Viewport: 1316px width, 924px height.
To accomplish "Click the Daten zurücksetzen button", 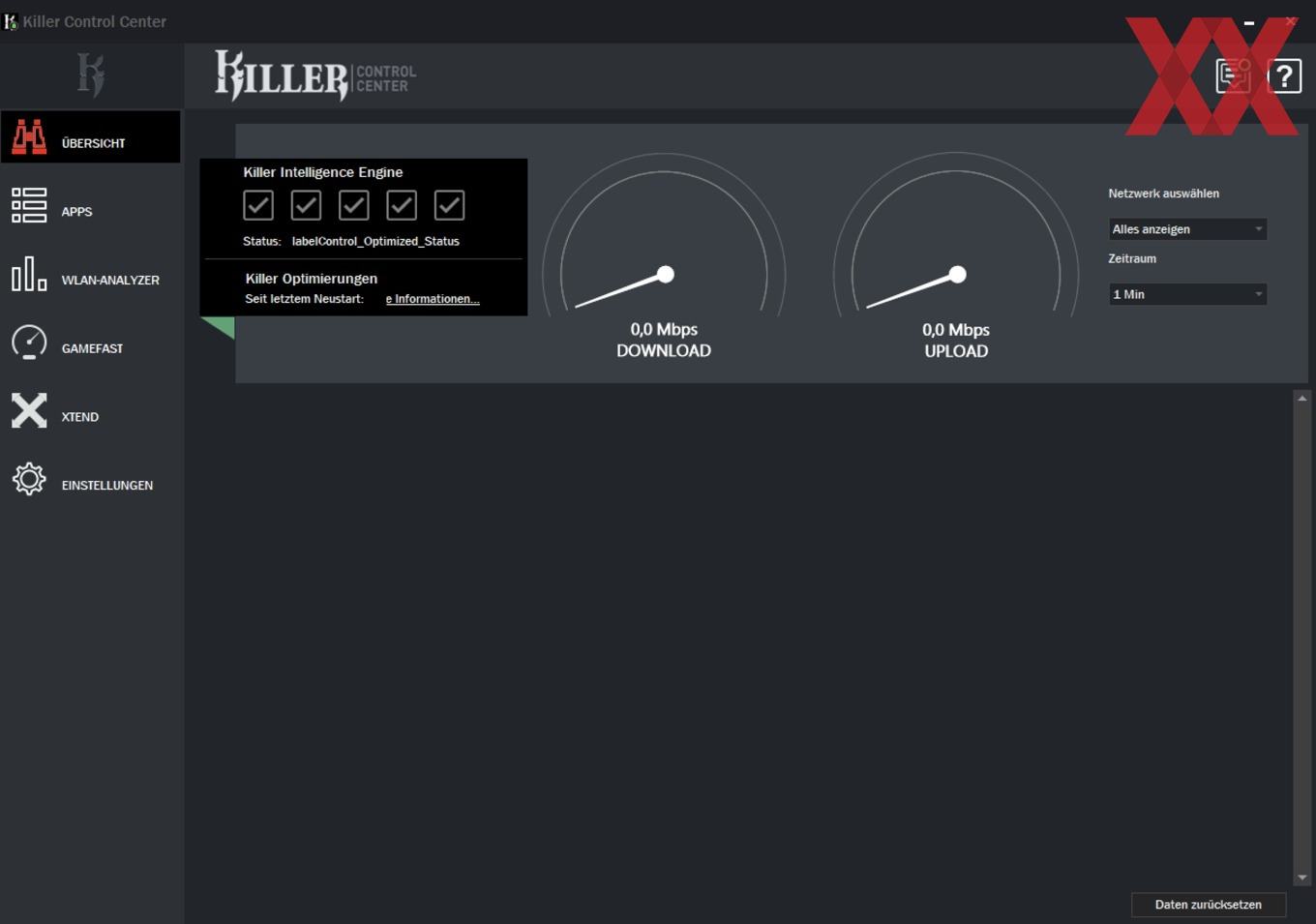I will click(1209, 905).
